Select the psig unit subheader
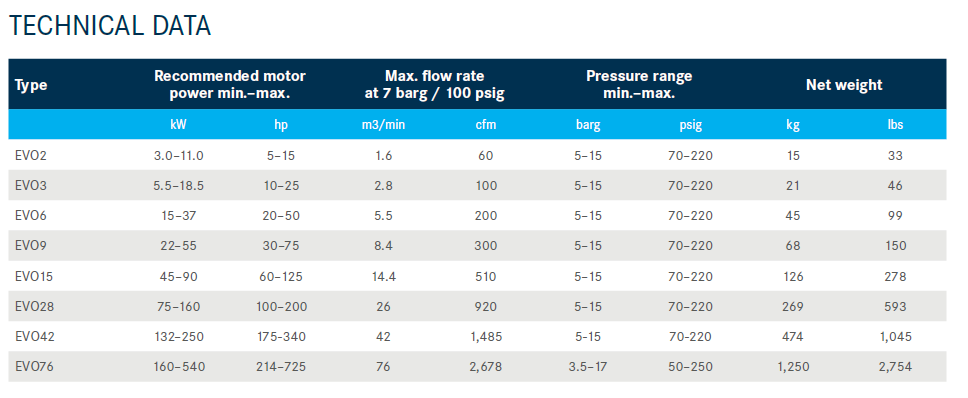This screenshot has width=968, height=398. (690, 125)
